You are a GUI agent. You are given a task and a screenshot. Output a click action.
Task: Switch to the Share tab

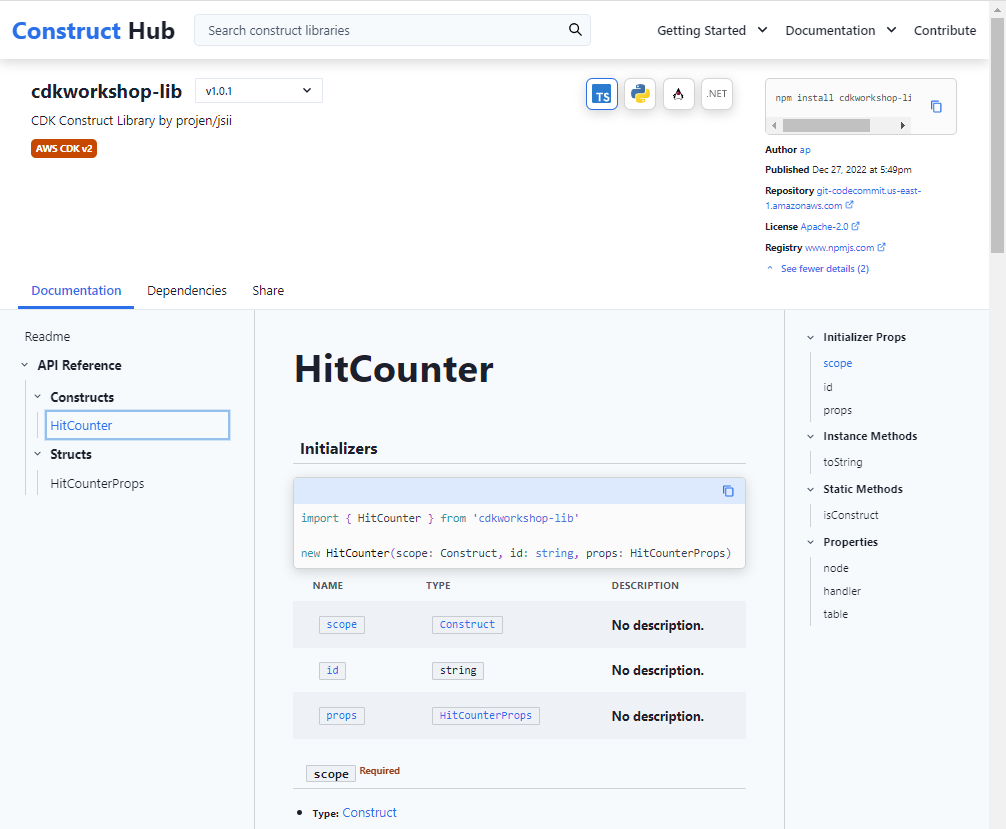tap(268, 291)
